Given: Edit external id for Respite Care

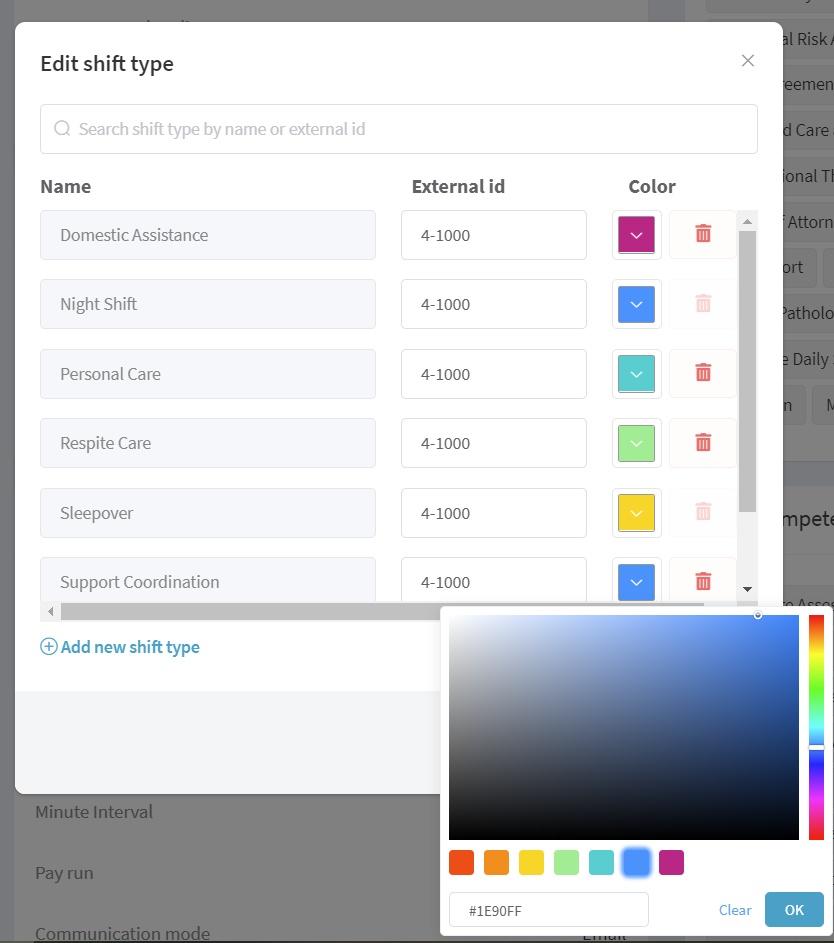Looking at the screenshot, I should click(494, 443).
